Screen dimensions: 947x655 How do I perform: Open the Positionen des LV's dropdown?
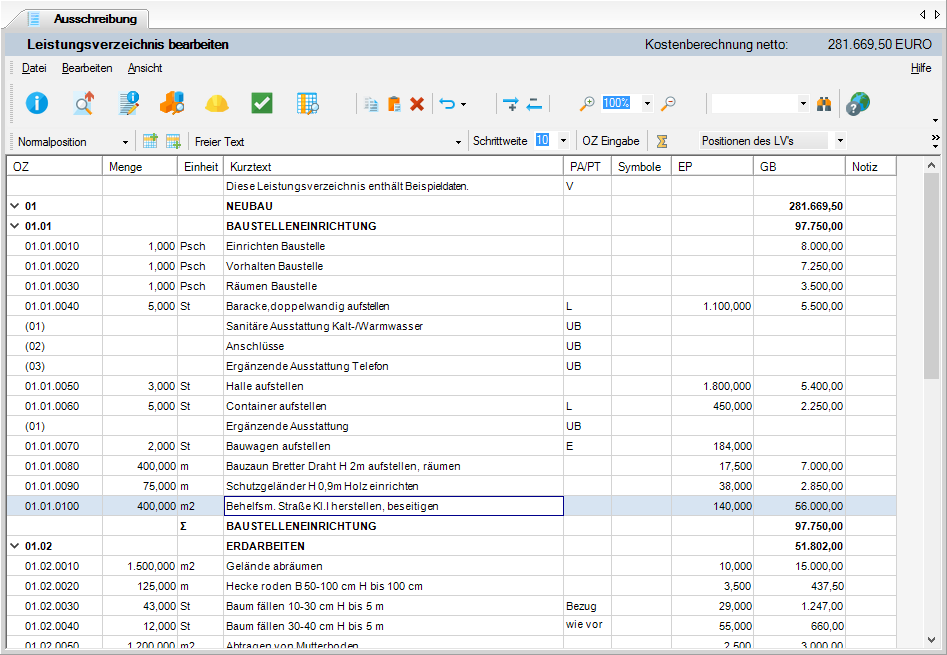pos(840,141)
